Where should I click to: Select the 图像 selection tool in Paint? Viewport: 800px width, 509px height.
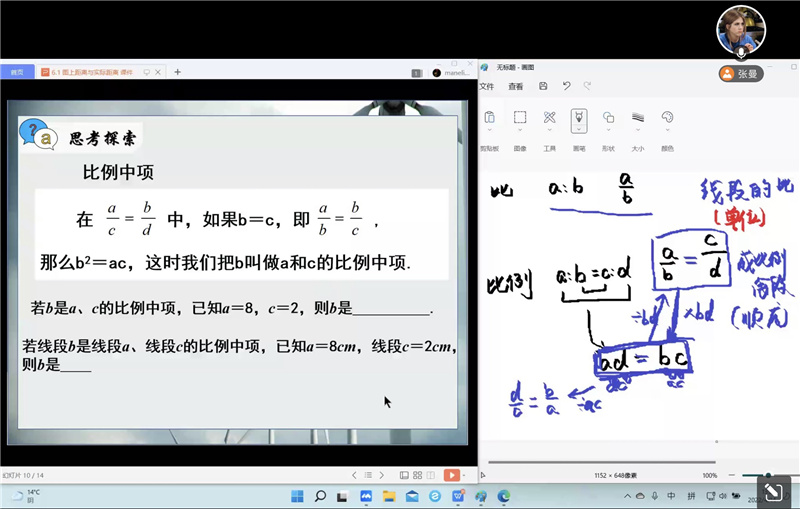[520, 119]
